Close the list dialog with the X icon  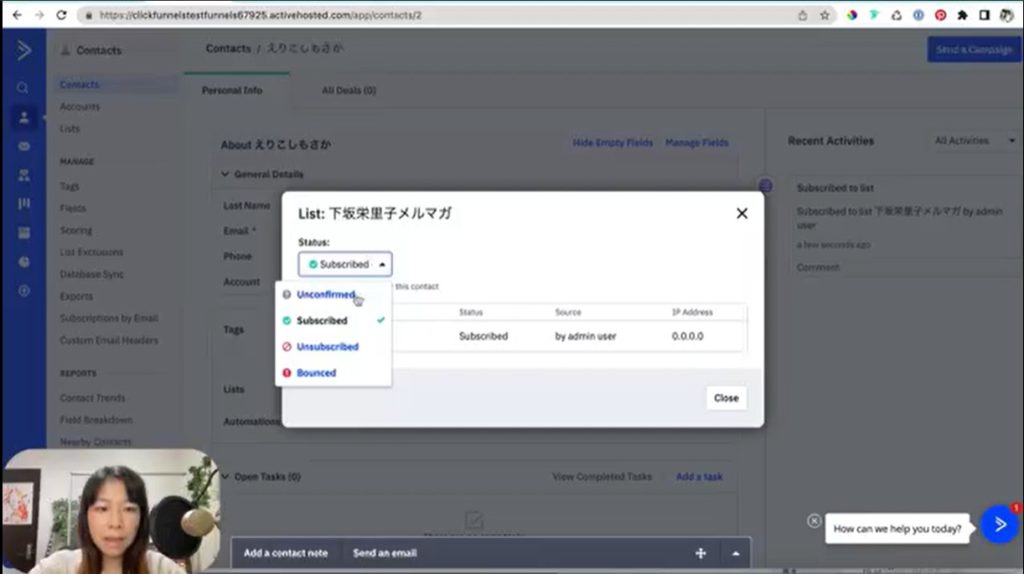click(x=742, y=213)
